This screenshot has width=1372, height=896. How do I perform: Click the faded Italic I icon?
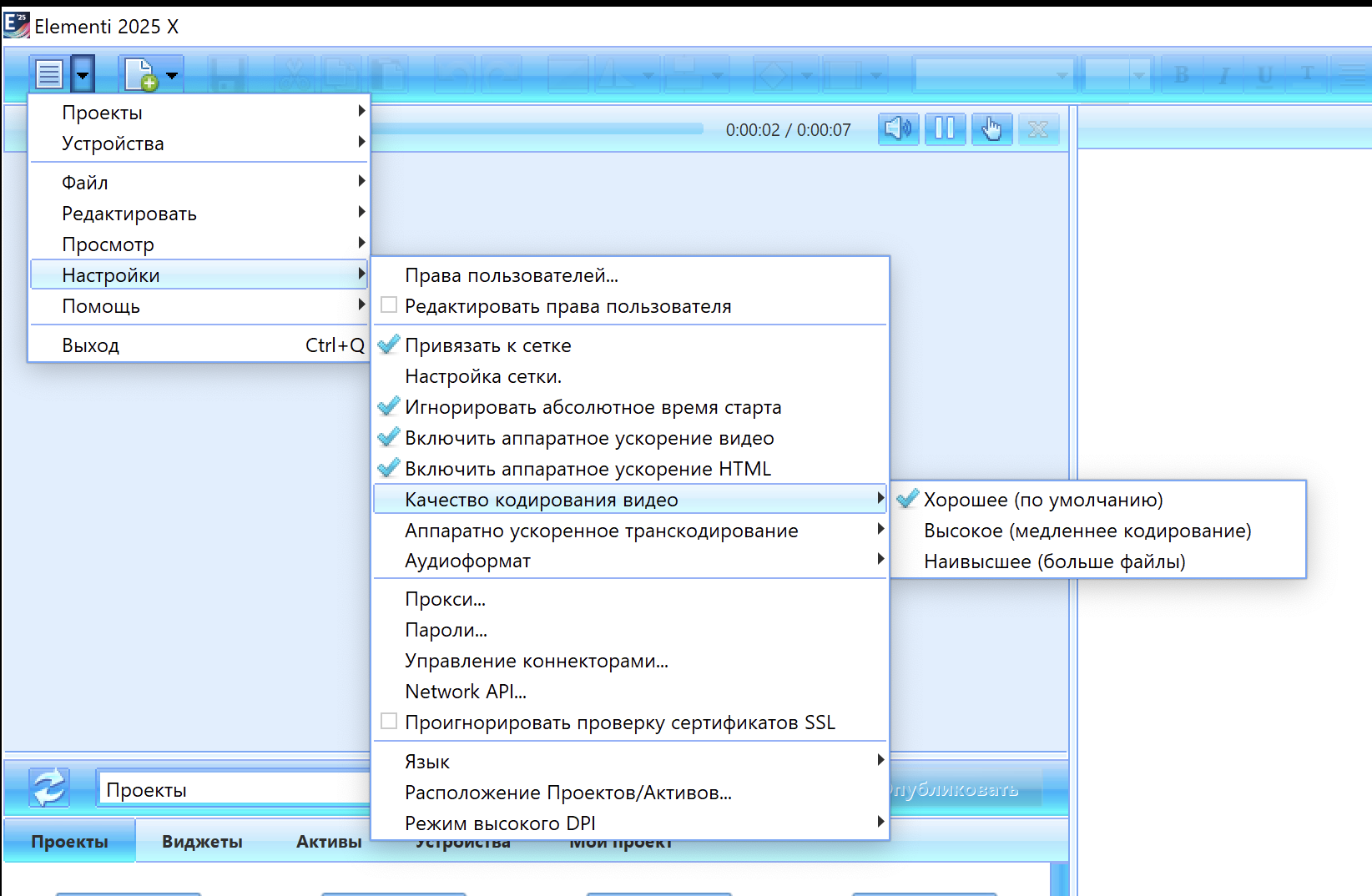pos(1224,75)
